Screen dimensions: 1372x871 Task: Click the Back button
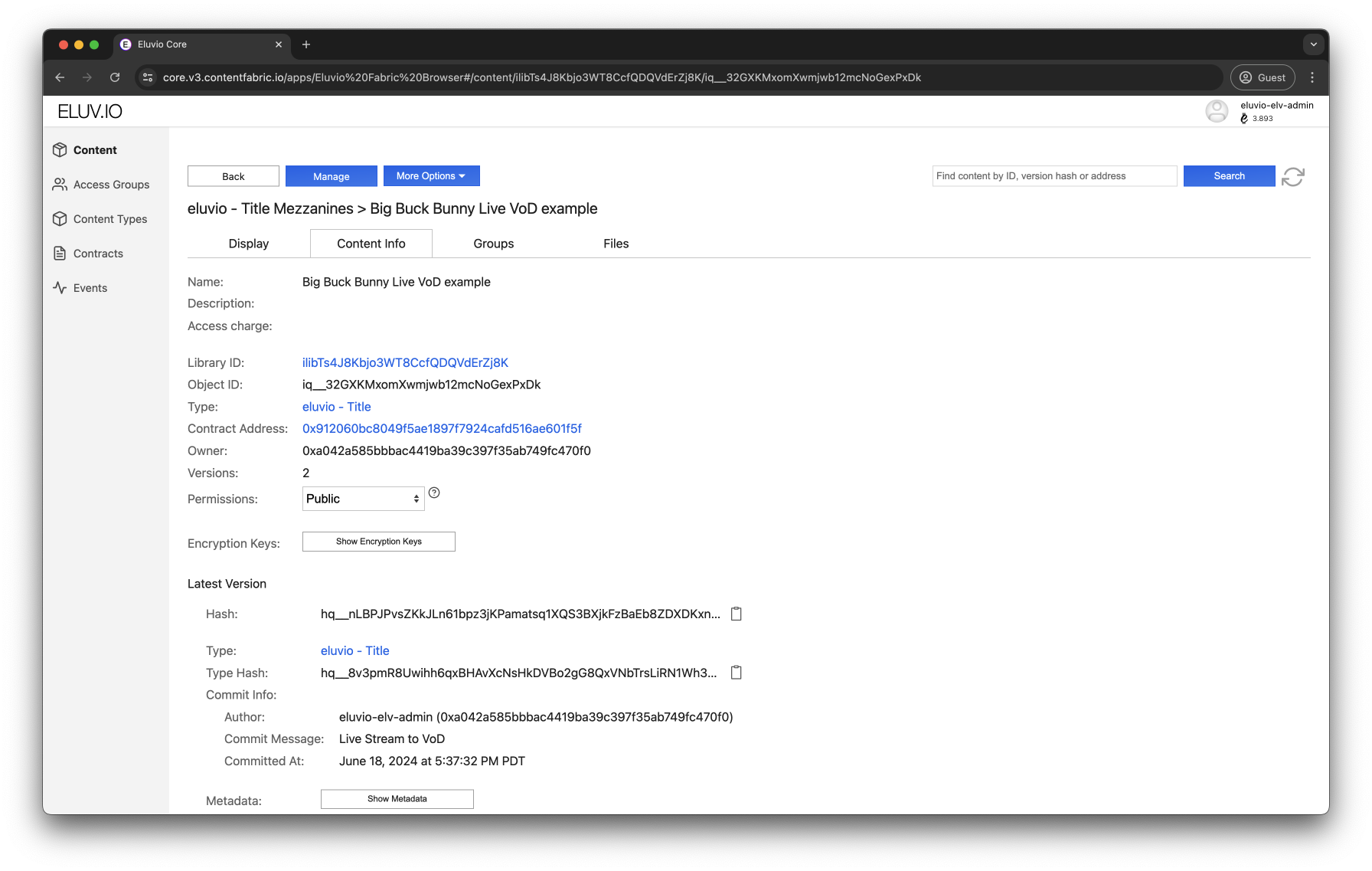(234, 176)
